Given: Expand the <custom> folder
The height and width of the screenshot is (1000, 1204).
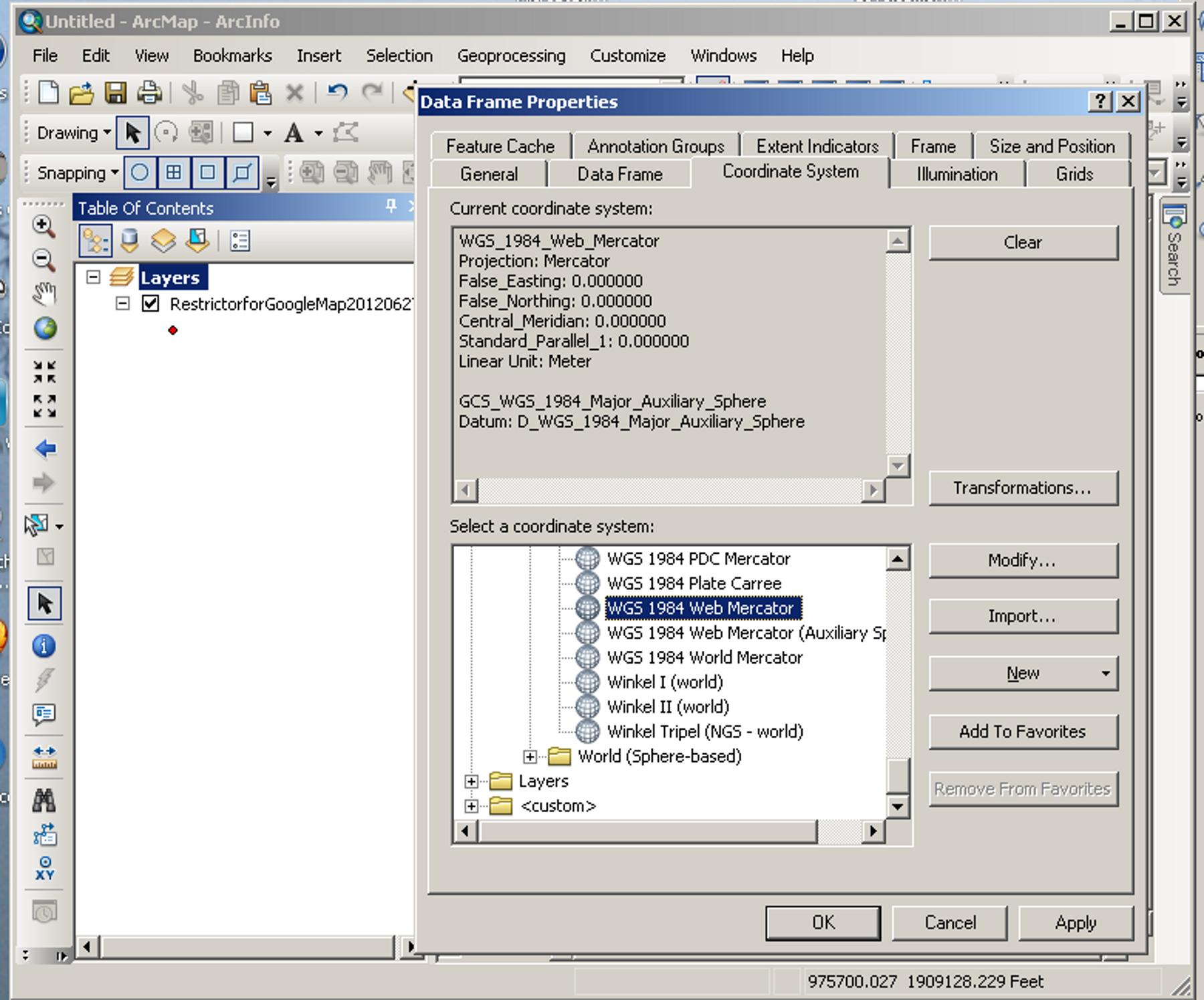Looking at the screenshot, I should (x=471, y=806).
